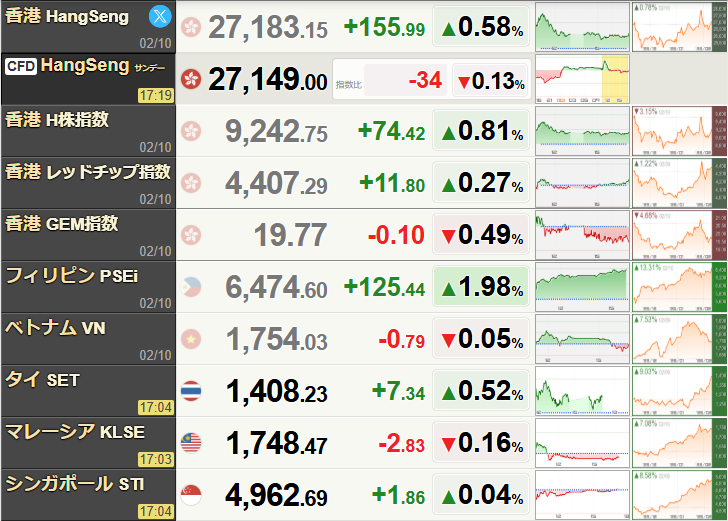This screenshot has height=521, width=728.
Task: View the KLSE intraday chart thumbnail
Action: [x=582, y=443]
